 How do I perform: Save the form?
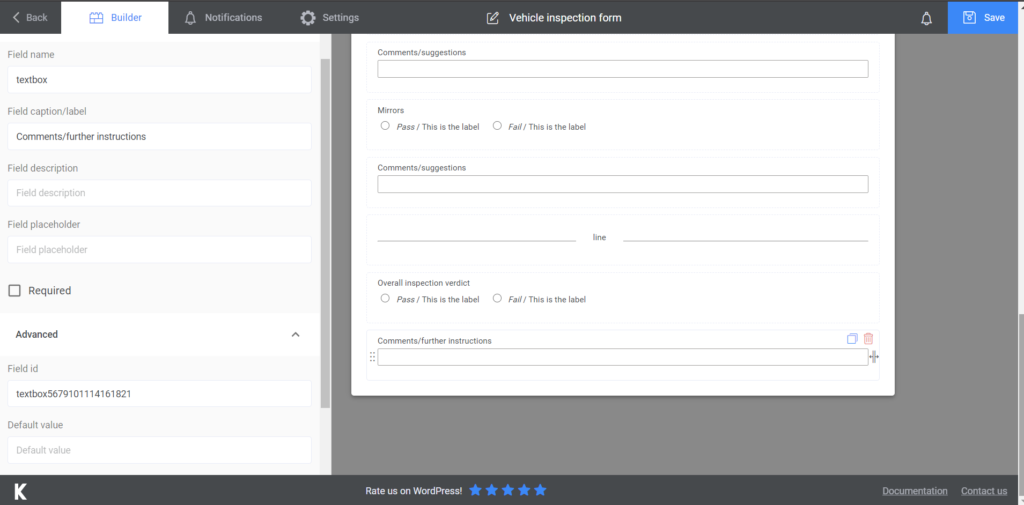[985, 18]
